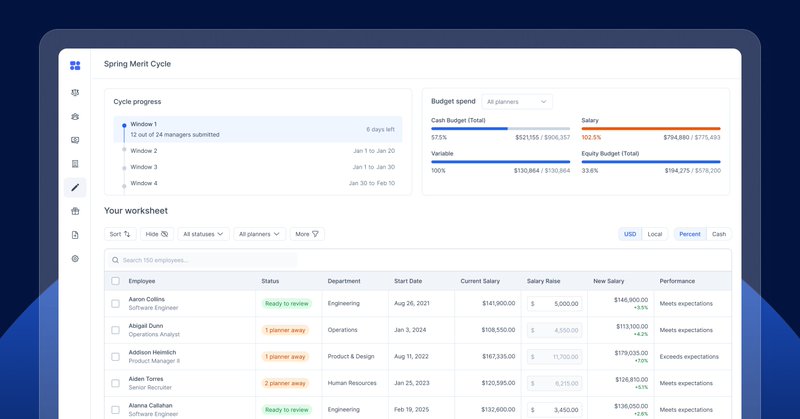Tick the checkbox for Alanna Callahan
The height and width of the screenshot is (419, 800).
click(115, 410)
